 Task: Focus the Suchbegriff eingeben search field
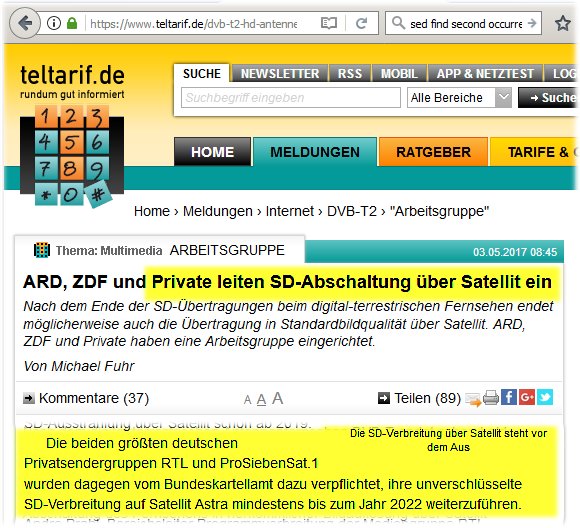(291, 98)
